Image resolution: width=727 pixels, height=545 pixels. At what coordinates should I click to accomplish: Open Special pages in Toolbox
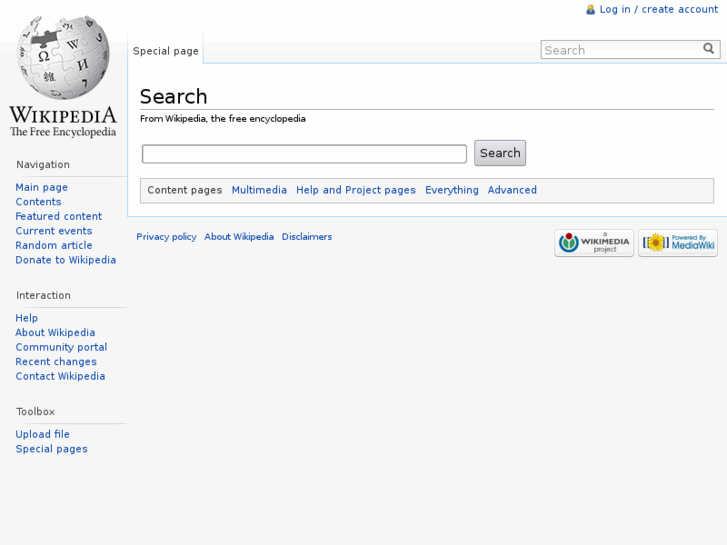click(51, 449)
